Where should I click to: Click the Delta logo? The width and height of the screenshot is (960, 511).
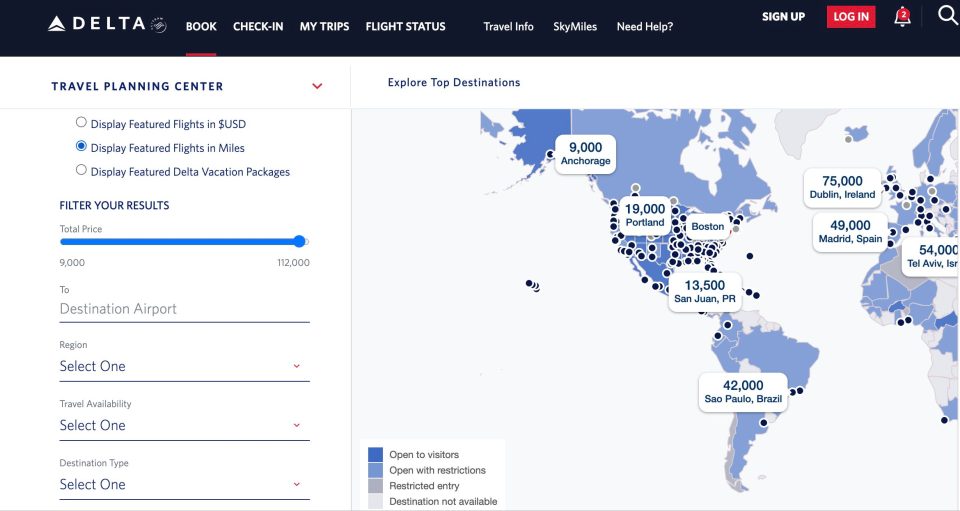coord(106,24)
